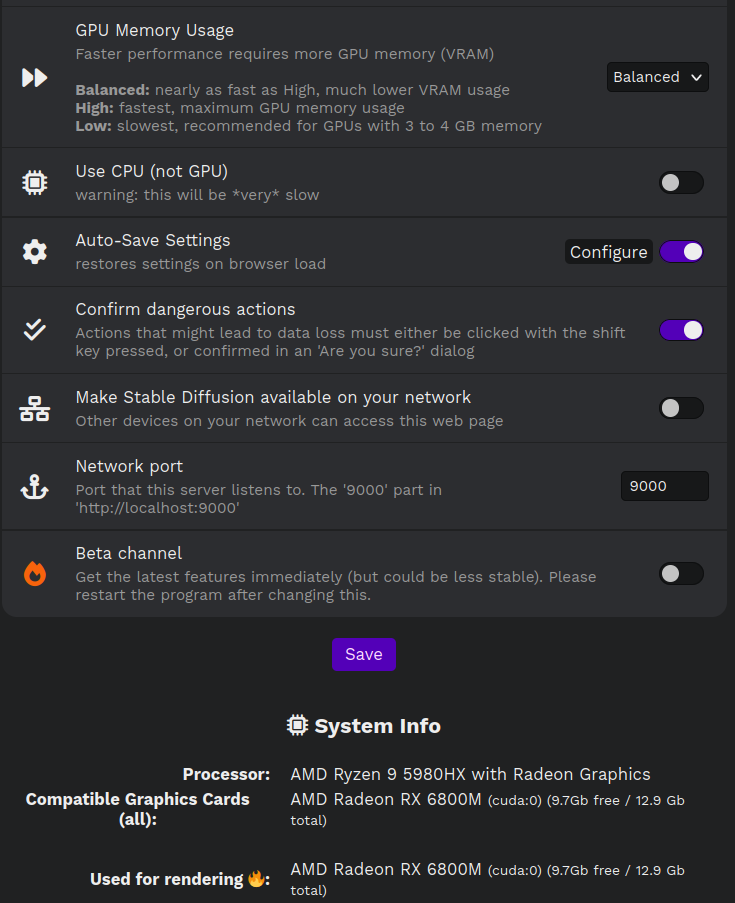The image size is (735, 903).
Task: Click the double checkmark icon beside Confirm dangerous actions
Action: (35, 330)
